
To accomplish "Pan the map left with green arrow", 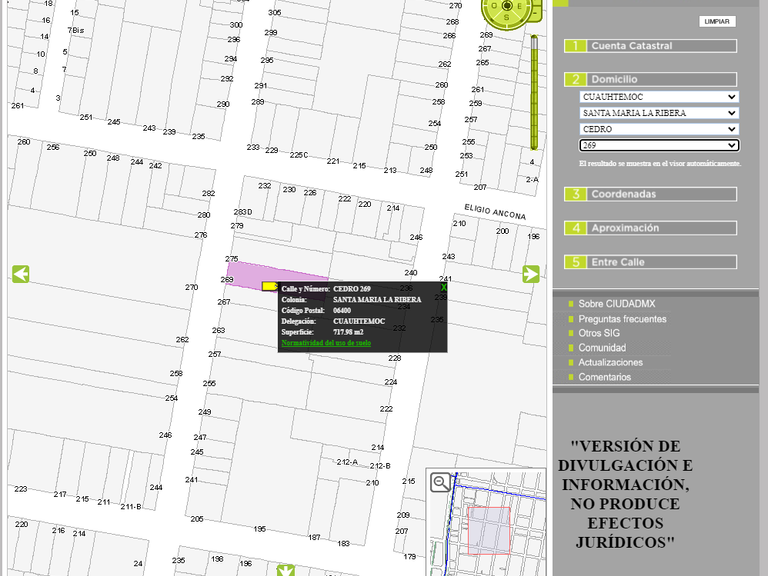I will point(20,274).
